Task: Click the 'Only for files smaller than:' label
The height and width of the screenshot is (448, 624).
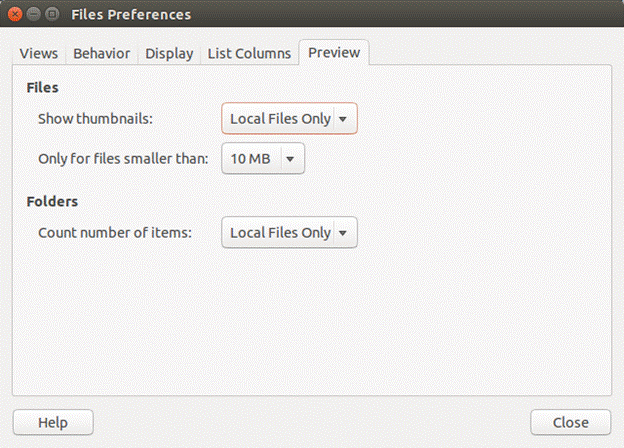Action: 123,159
